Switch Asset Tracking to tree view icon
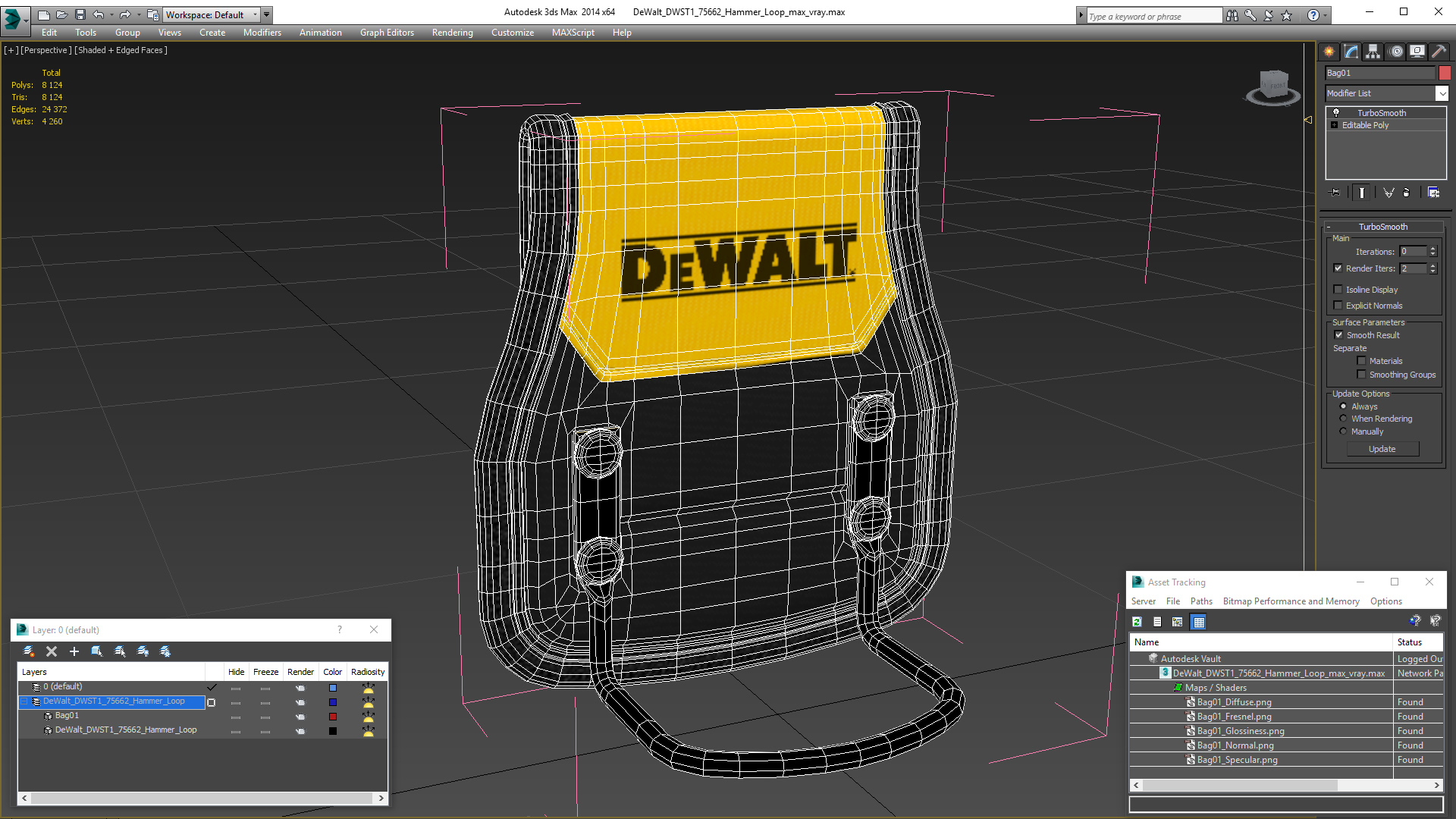The height and width of the screenshot is (819, 1456). point(1178,622)
